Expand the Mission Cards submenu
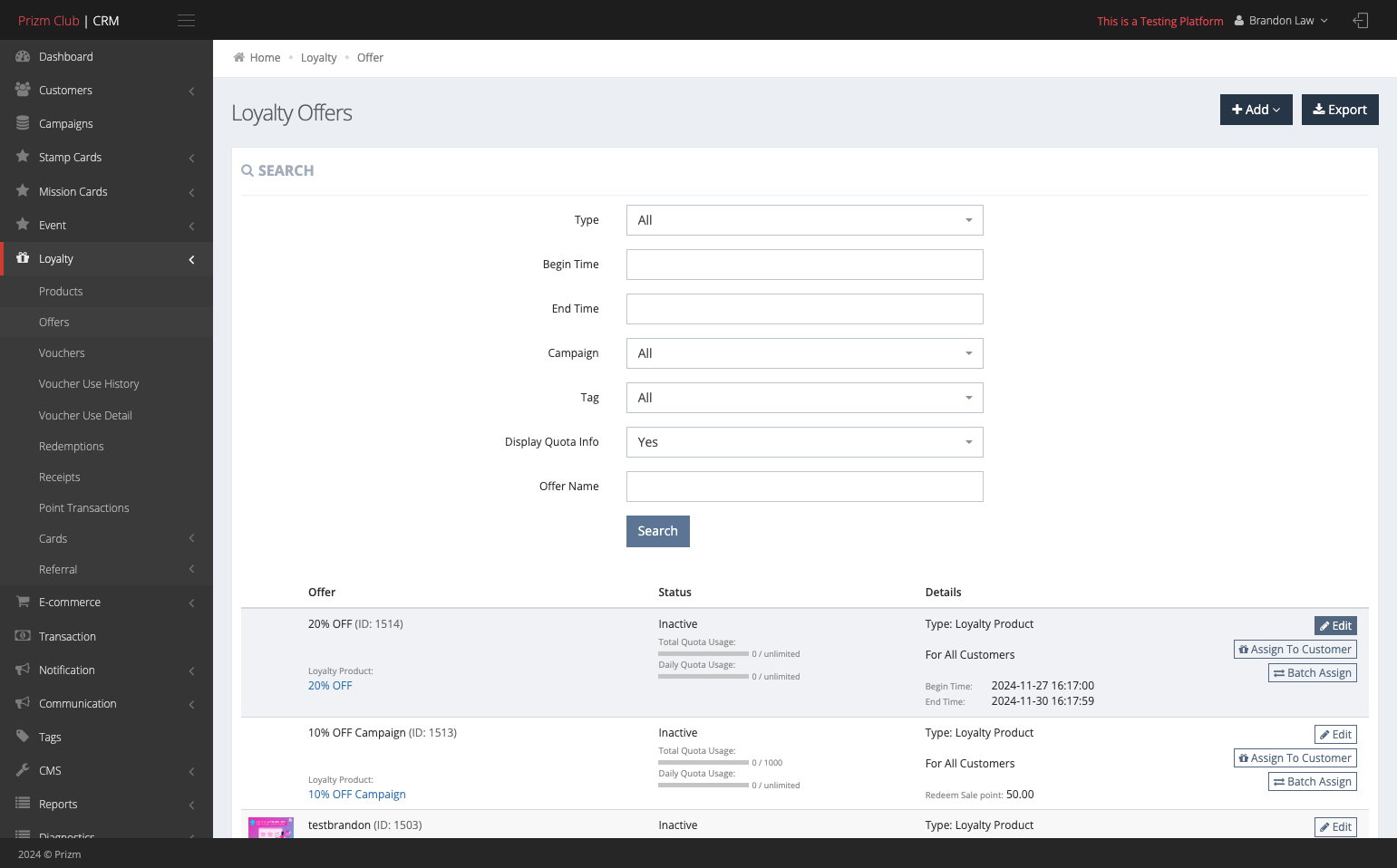This screenshot has width=1397, height=868. [106, 191]
